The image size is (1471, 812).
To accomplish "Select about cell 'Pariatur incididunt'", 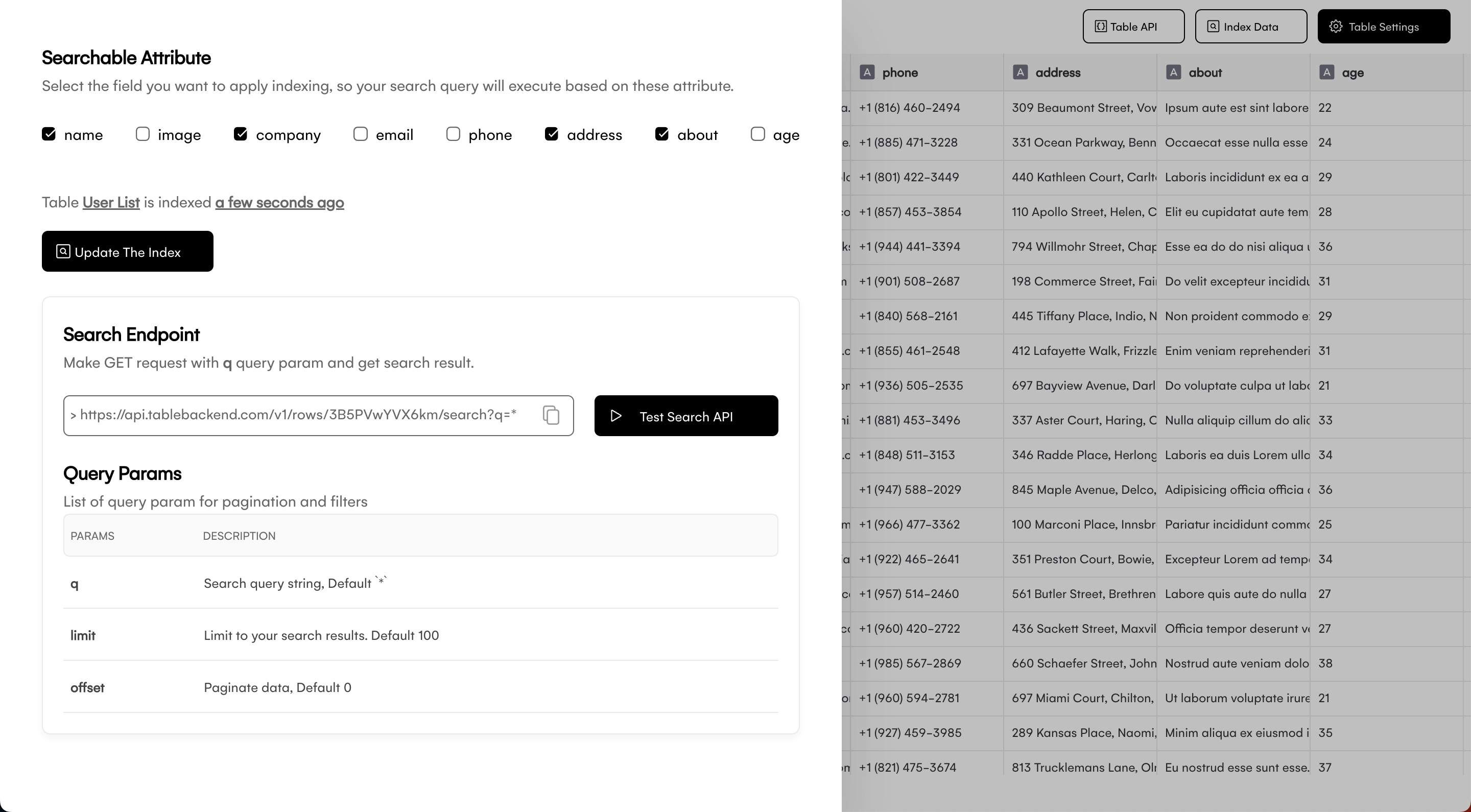I will point(1233,524).
